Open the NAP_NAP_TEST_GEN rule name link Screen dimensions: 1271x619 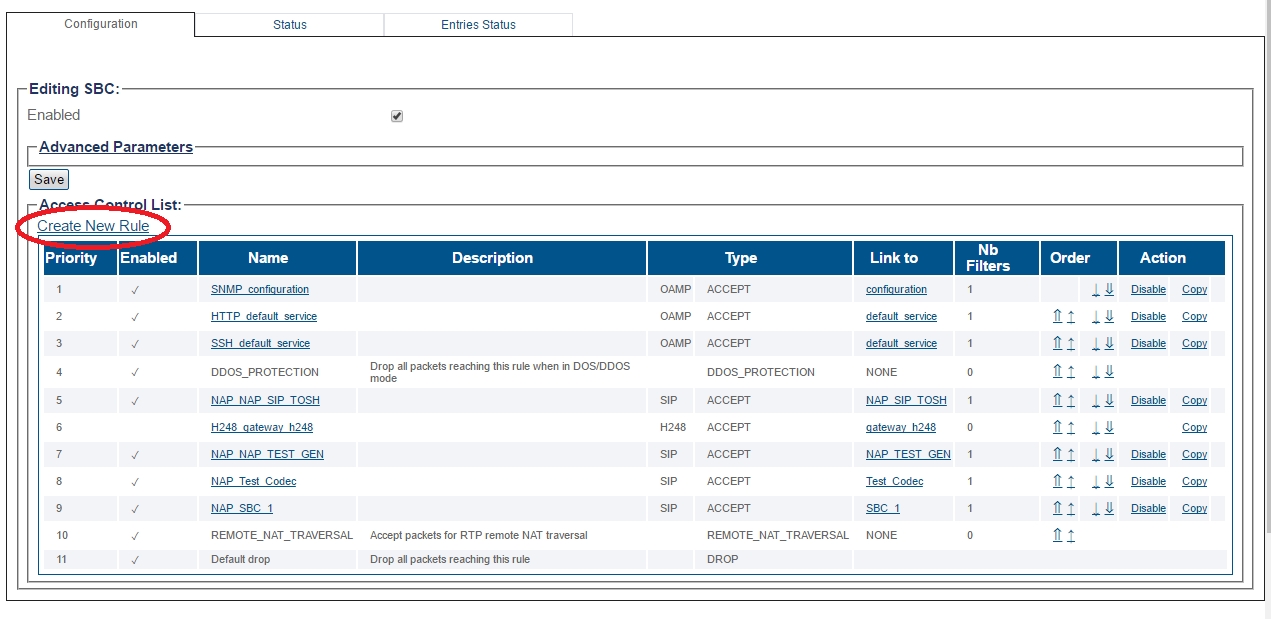(x=267, y=455)
